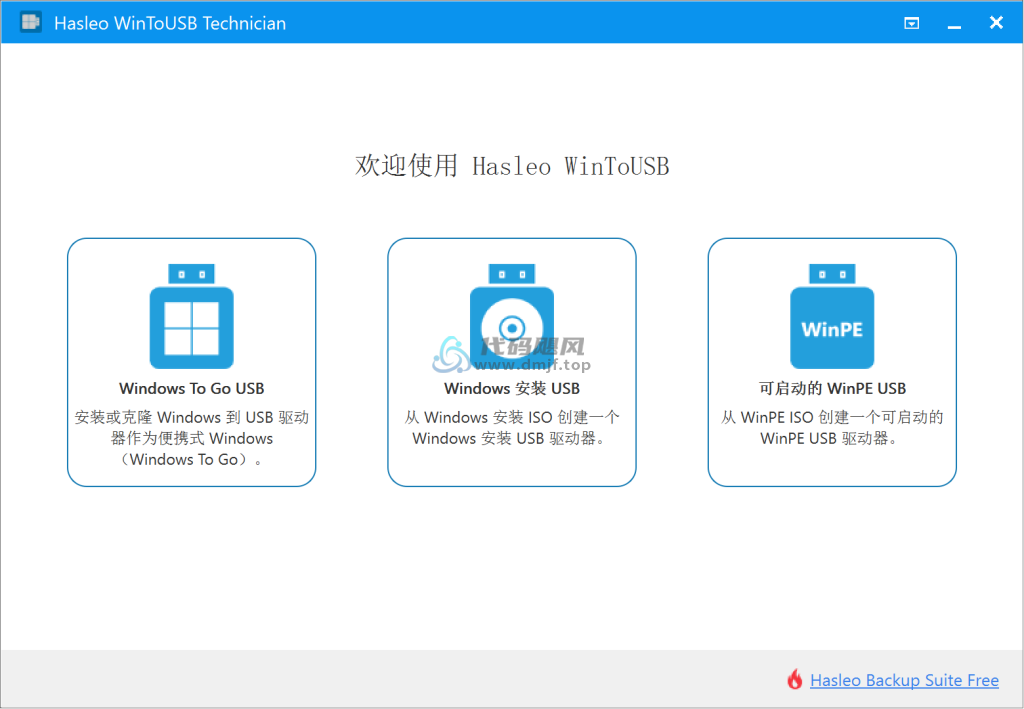This screenshot has height=709, width=1024.
Task: Select the "可启动的 WinPE USB" title text
Action: click(x=832, y=388)
